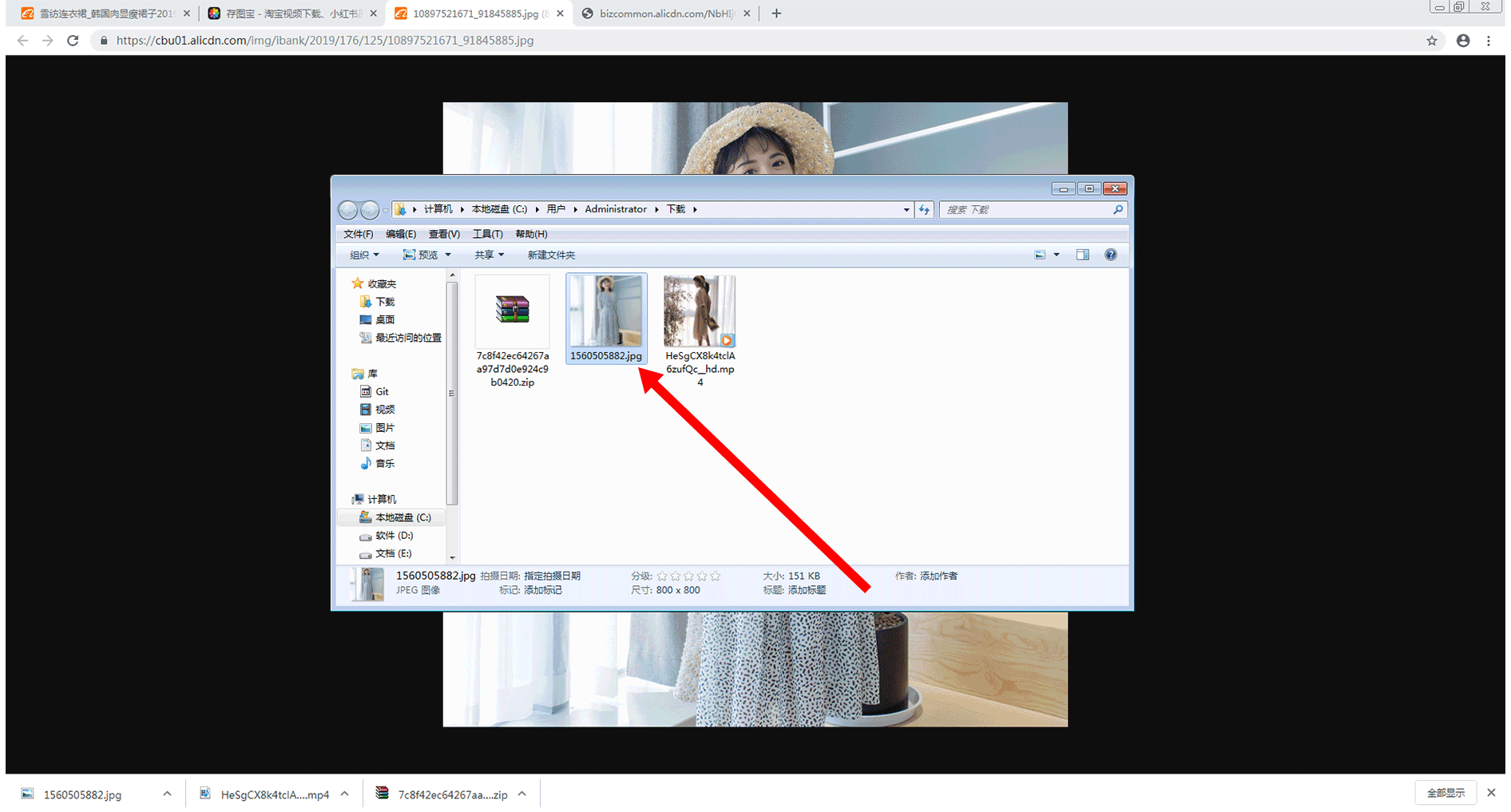Click the Explorer address refresh icon
Viewport: 1511px width, 812px height.
pyautogui.click(x=924, y=209)
